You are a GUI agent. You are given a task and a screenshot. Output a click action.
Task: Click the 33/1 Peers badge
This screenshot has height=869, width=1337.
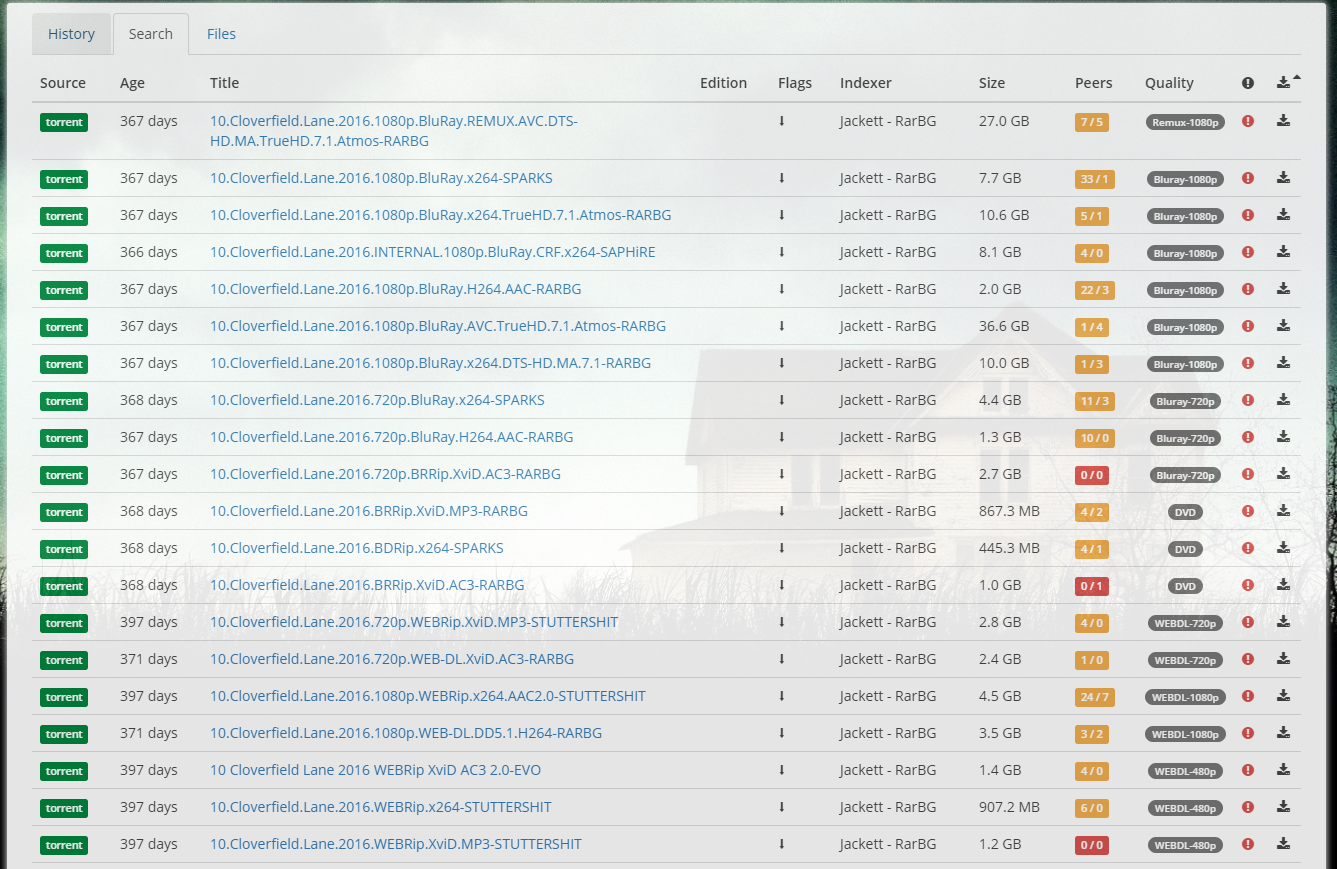tap(1094, 178)
